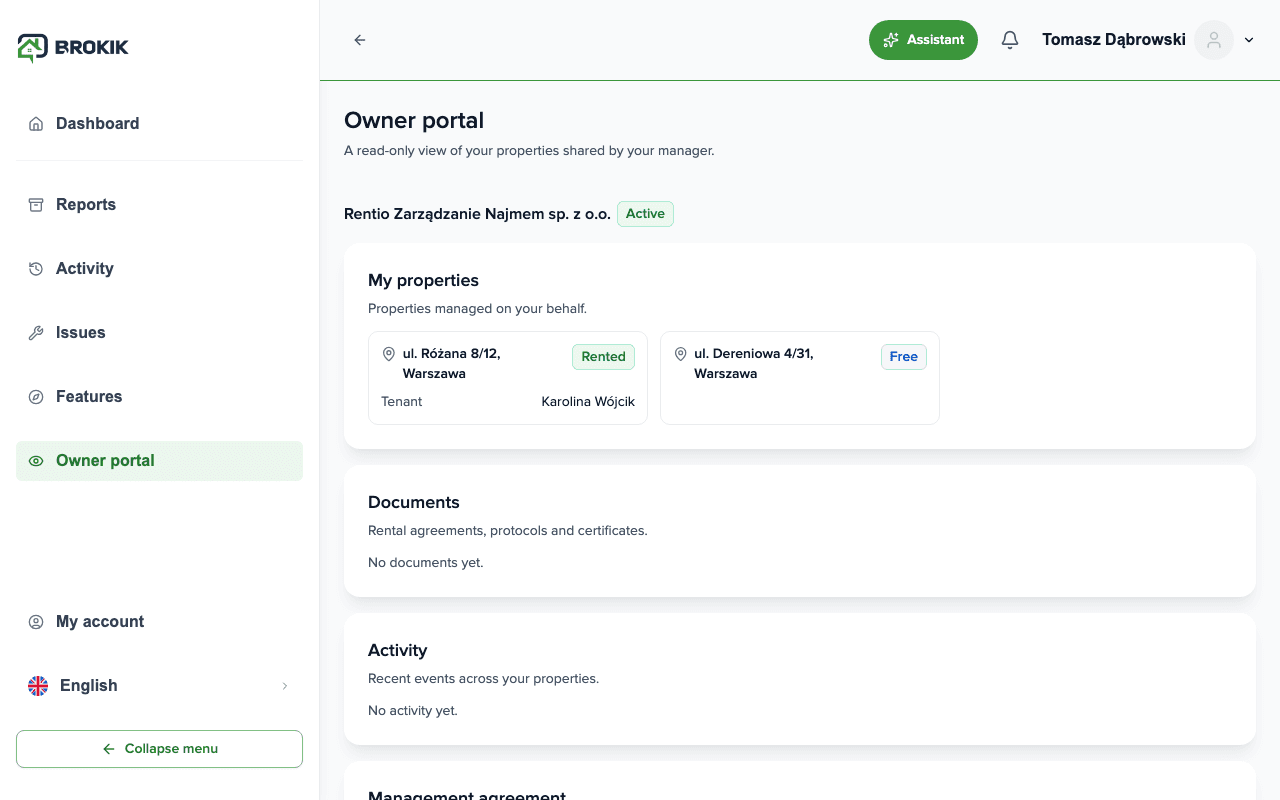Open the ul. Różana 8/12 property card
Image resolution: width=1280 pixels, height=800 pixels.
[x=508, y=378]
